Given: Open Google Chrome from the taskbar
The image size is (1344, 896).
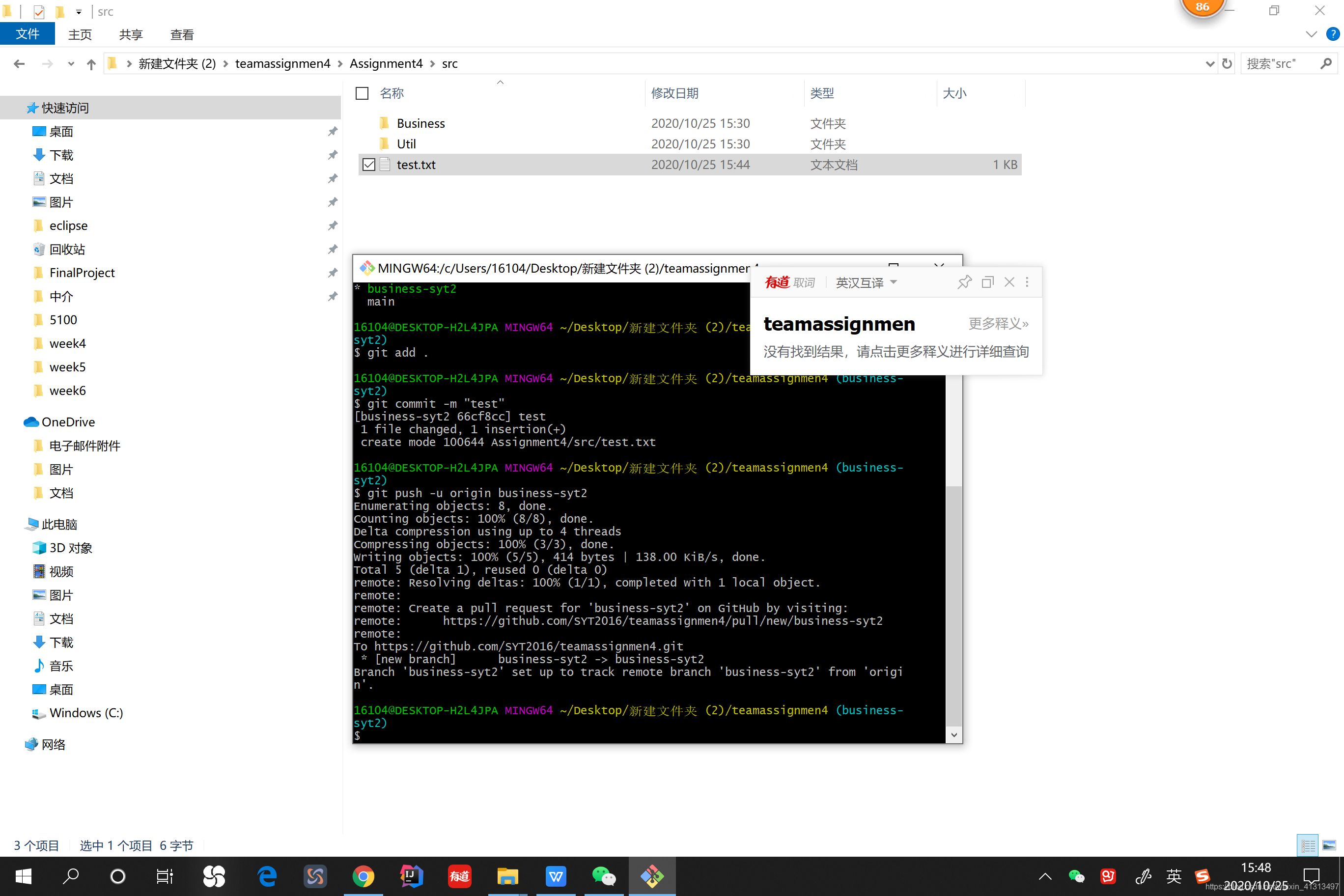Looking at the screenshot, I should tap(364, 876).
